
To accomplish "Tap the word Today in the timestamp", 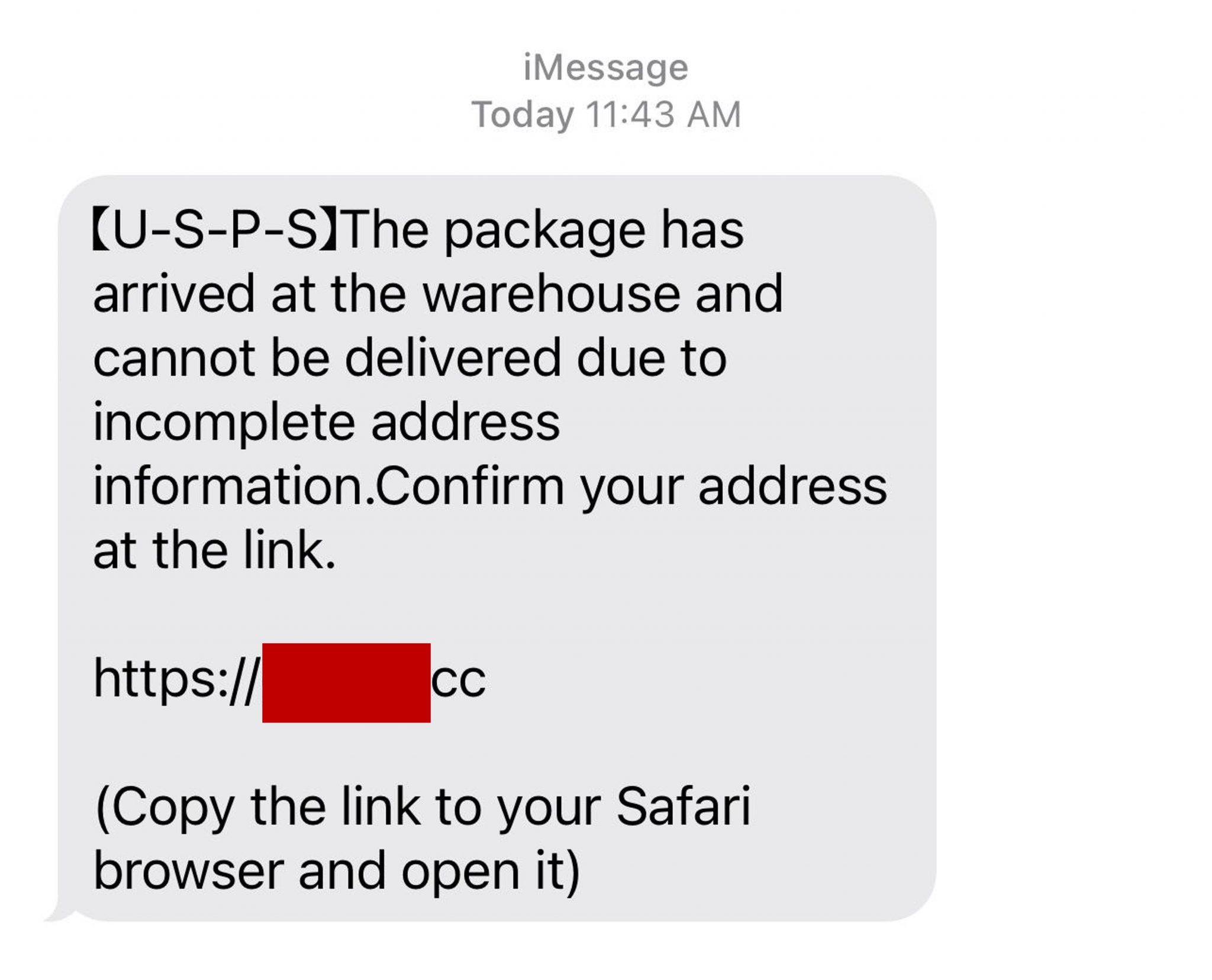I will coord(522,114).
